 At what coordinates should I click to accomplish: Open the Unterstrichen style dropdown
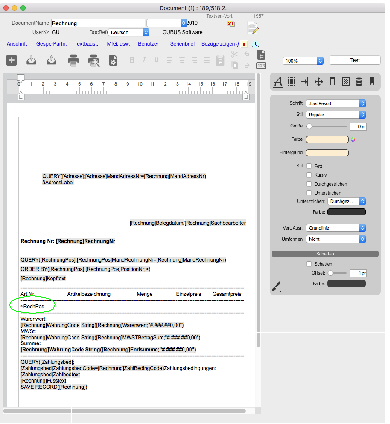(347, 201)
